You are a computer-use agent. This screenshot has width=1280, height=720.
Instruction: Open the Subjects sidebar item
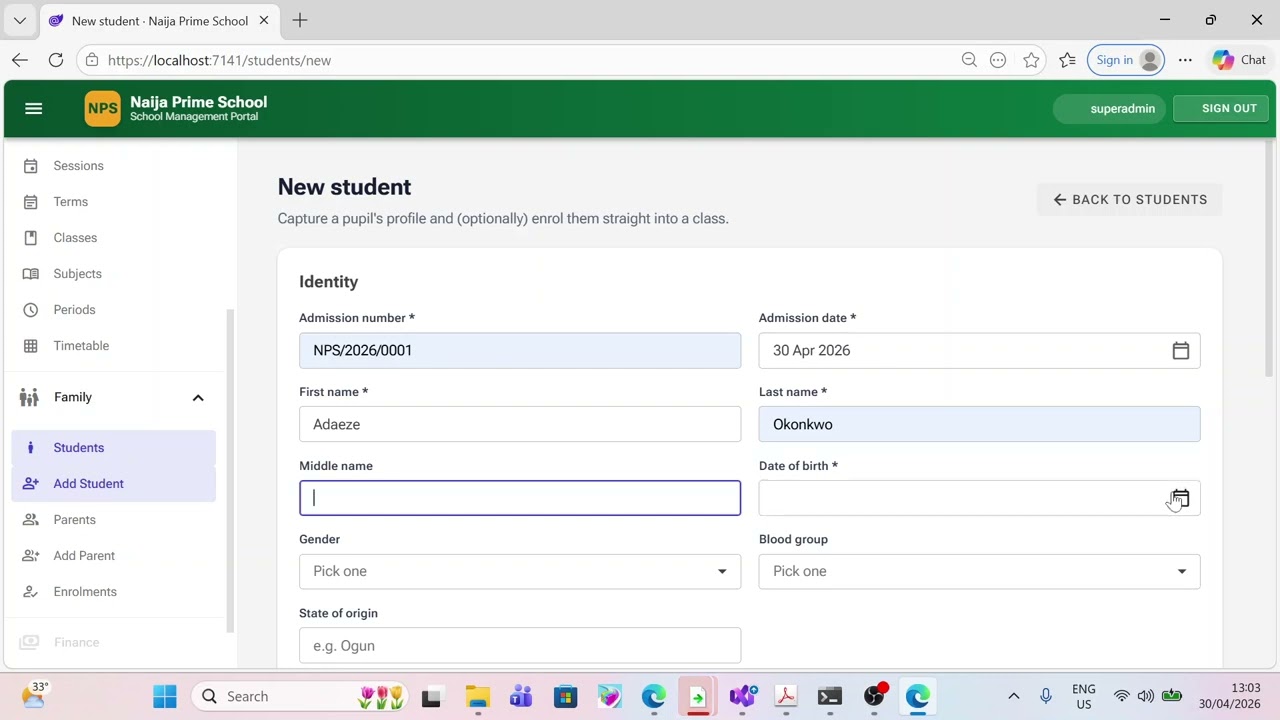click(77, 274)
